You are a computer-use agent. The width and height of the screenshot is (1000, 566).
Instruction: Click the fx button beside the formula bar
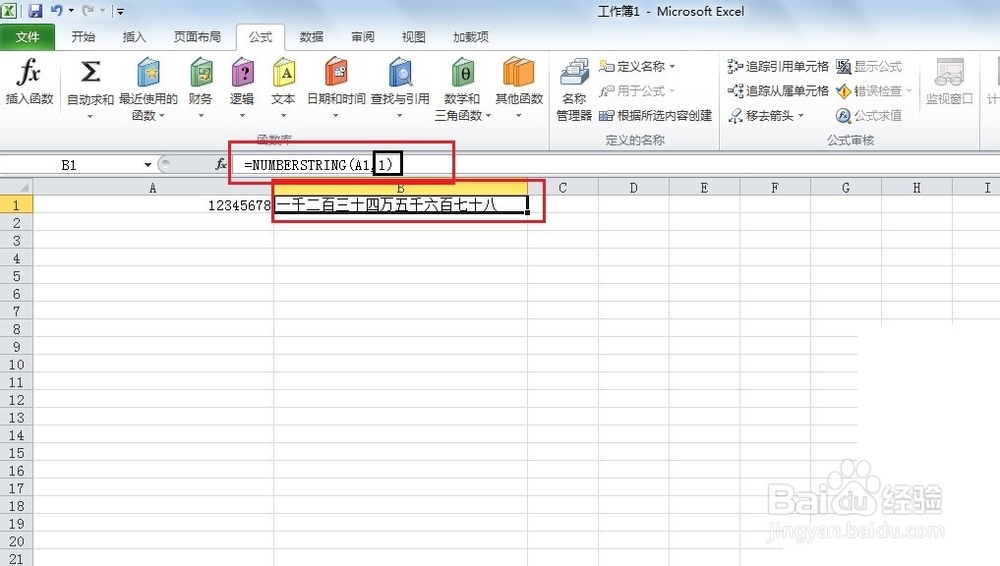(221, 165)
